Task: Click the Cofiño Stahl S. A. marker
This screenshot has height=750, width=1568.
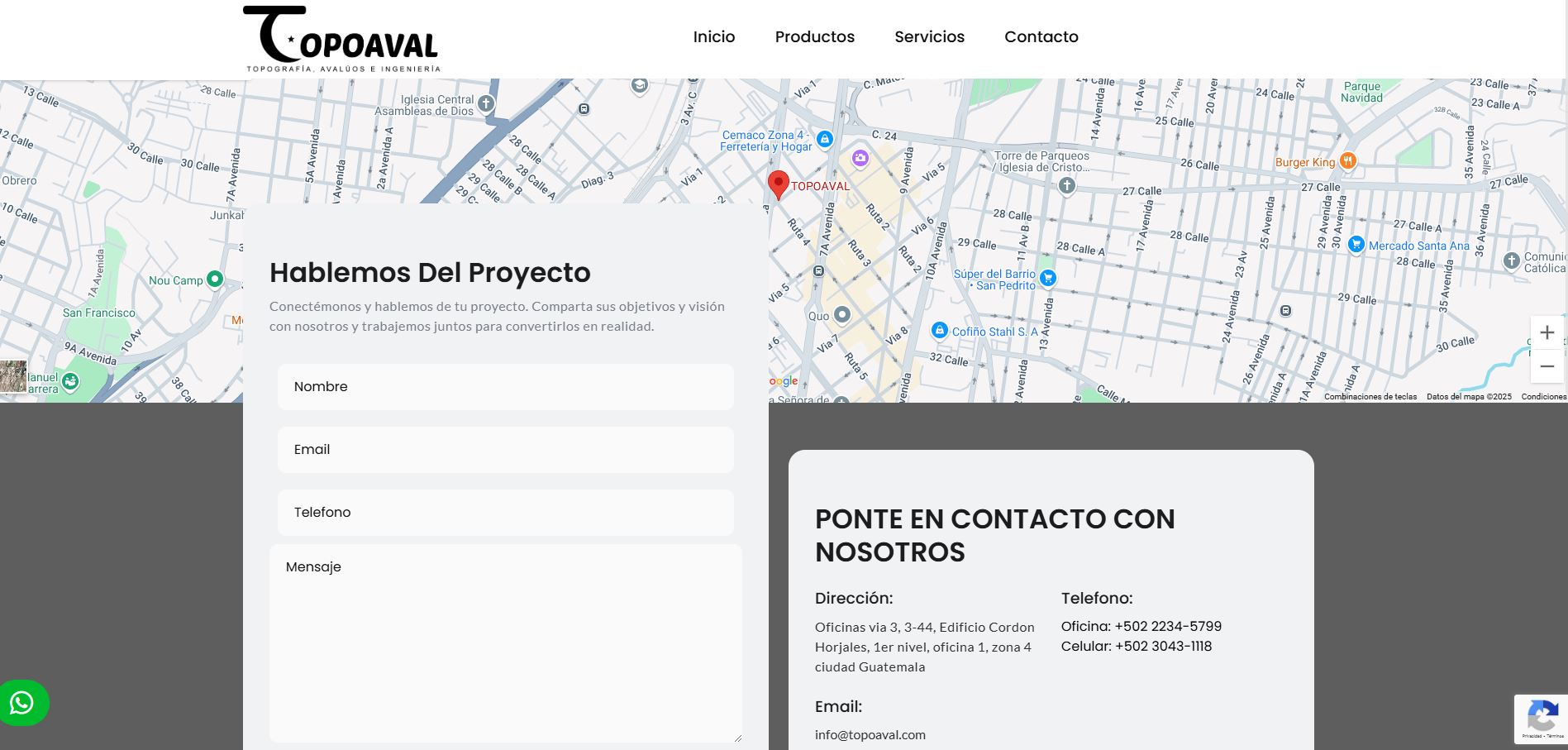Action: pos(939,331)
